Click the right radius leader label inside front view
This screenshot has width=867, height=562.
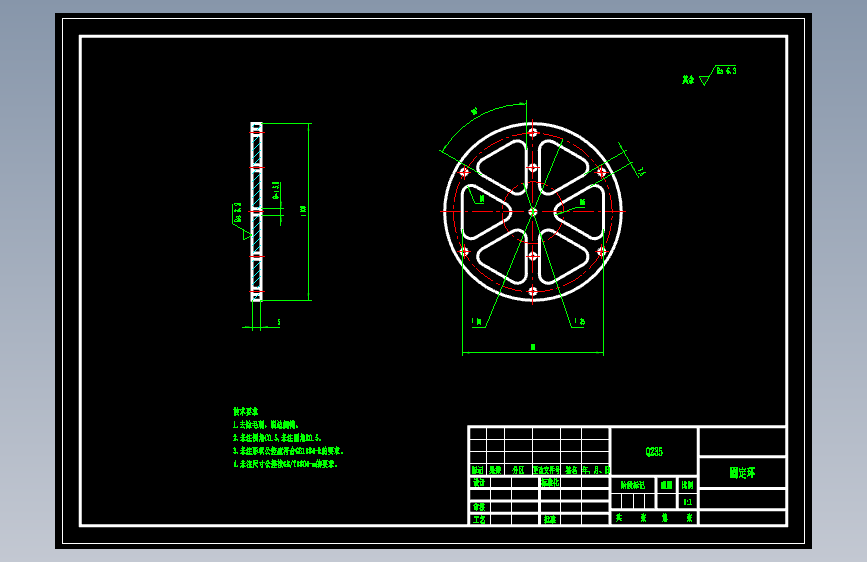point(582,203)
